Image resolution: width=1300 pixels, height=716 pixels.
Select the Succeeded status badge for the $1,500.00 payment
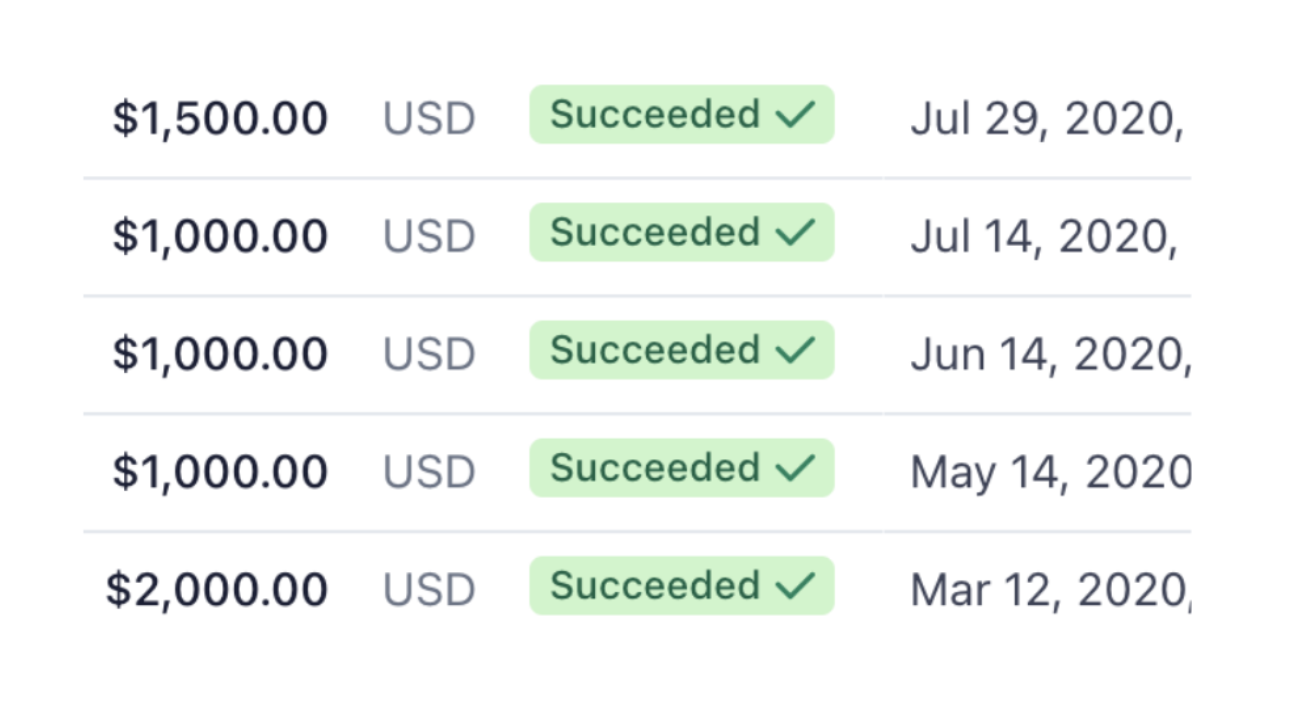(681, 115)
